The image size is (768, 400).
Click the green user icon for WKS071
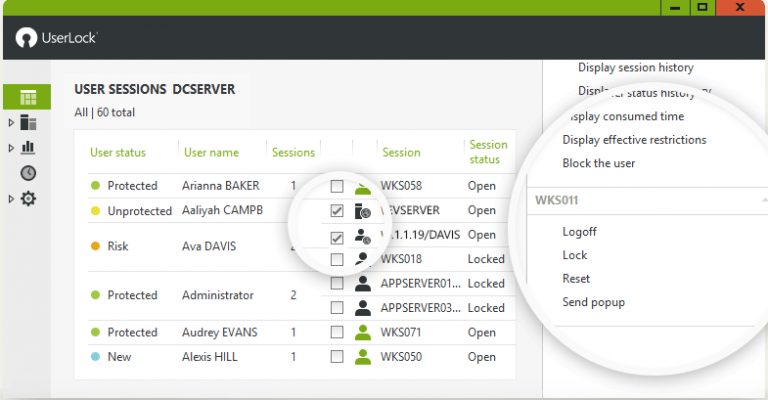(363, 332)
